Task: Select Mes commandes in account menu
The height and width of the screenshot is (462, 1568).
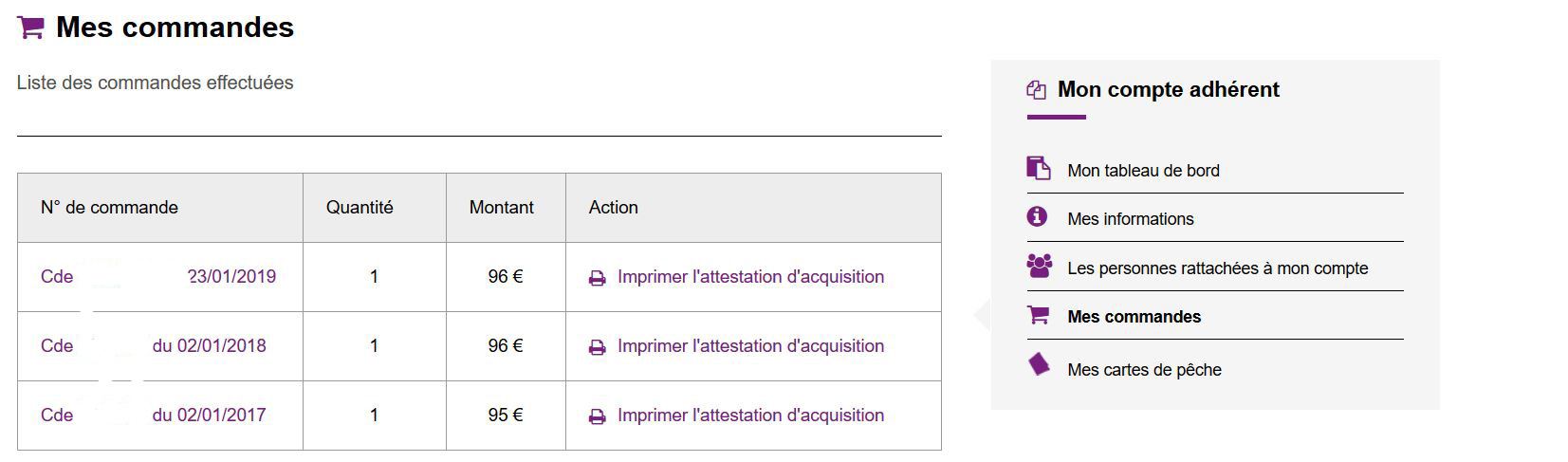Action: click(1134, 317)
